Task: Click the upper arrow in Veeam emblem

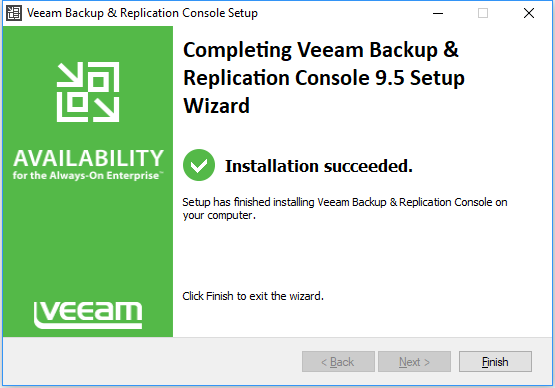Action: coord(70,74)
